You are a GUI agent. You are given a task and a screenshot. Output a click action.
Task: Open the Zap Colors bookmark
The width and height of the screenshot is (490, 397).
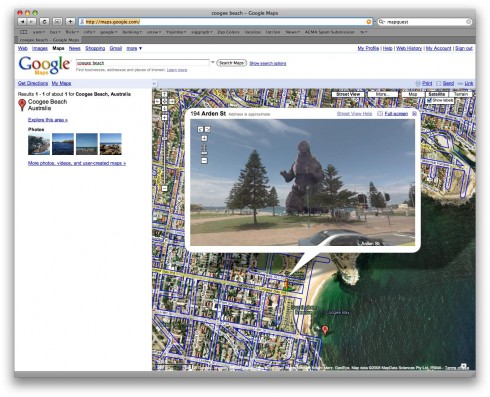coord(228,32)
